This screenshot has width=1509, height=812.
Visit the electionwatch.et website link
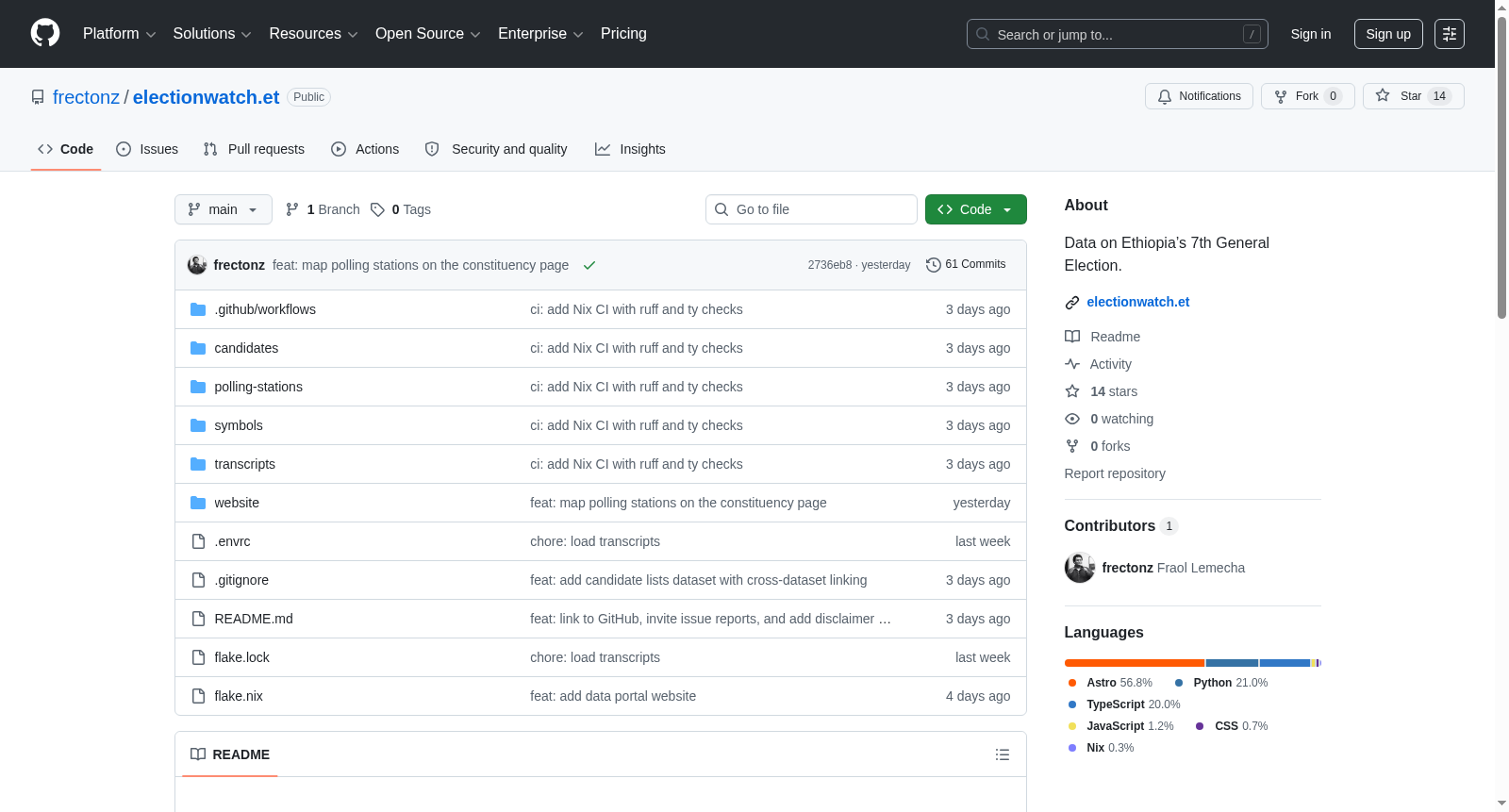pos(1137,302)
